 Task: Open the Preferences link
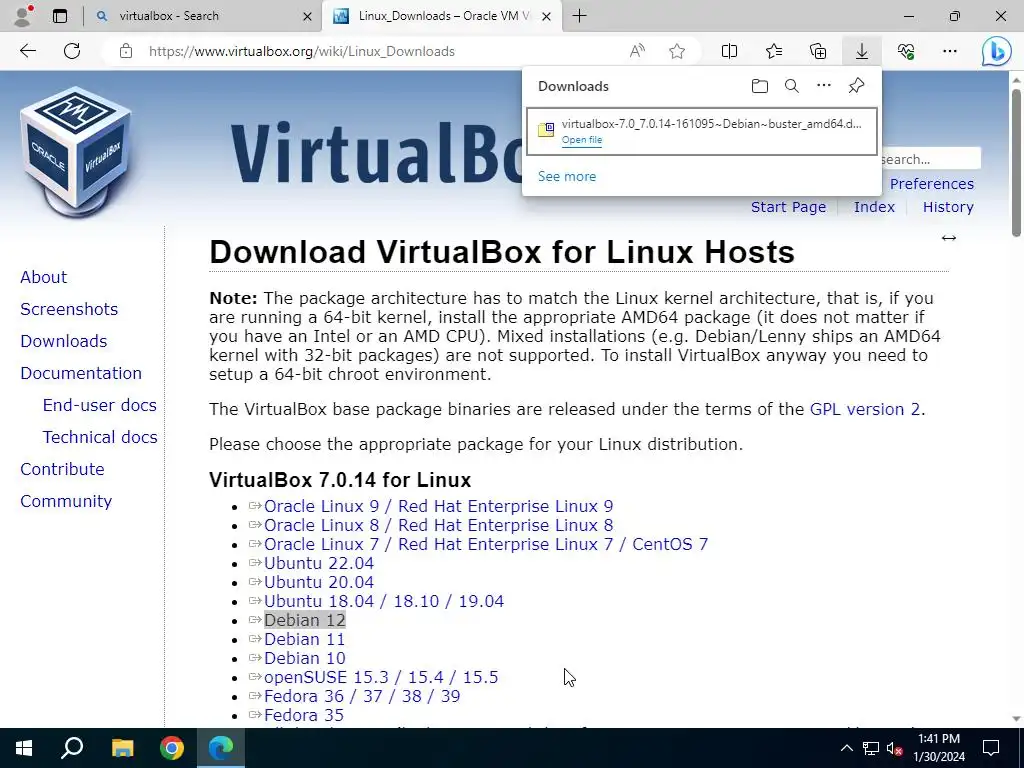coord(932,184)
